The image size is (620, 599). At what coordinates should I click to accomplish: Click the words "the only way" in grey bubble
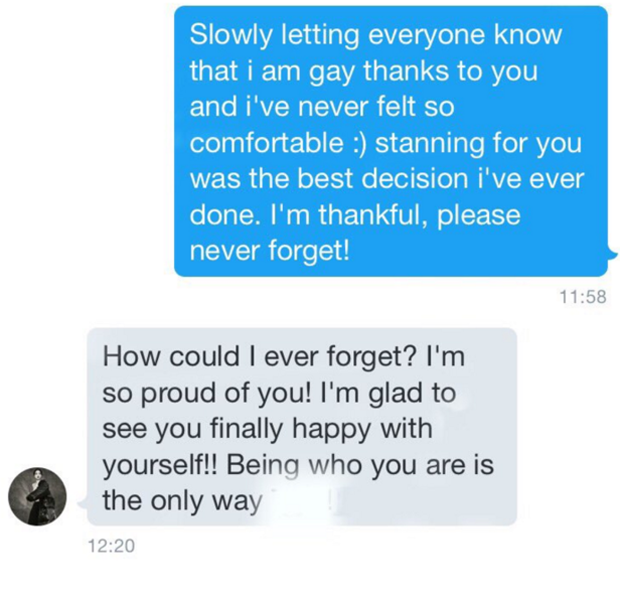click(x=182, y=502)
